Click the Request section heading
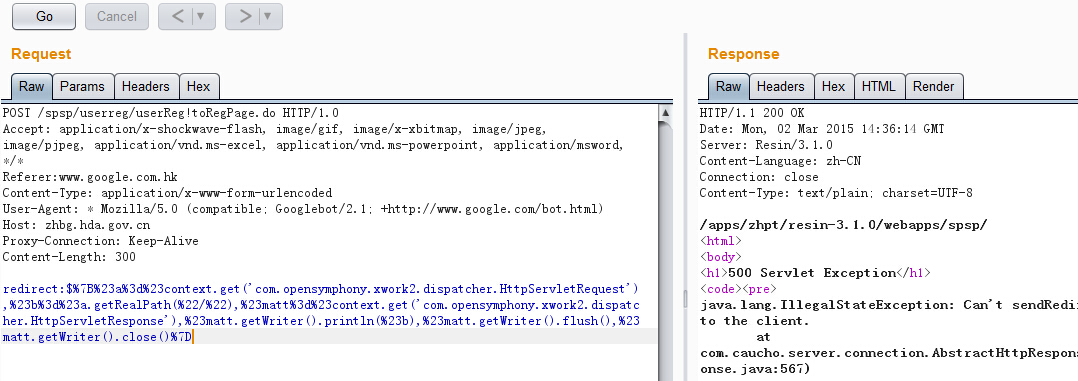Image resolution: width=1078 pixels, height=381 pixels. (41, 54)
